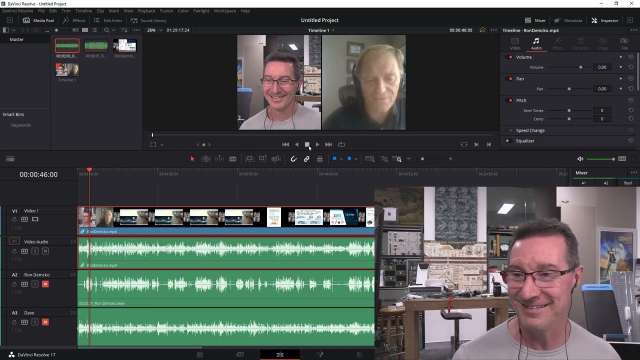Toggle loop playback button
Screen dimensions: 640x360
[x=342, y=144]
